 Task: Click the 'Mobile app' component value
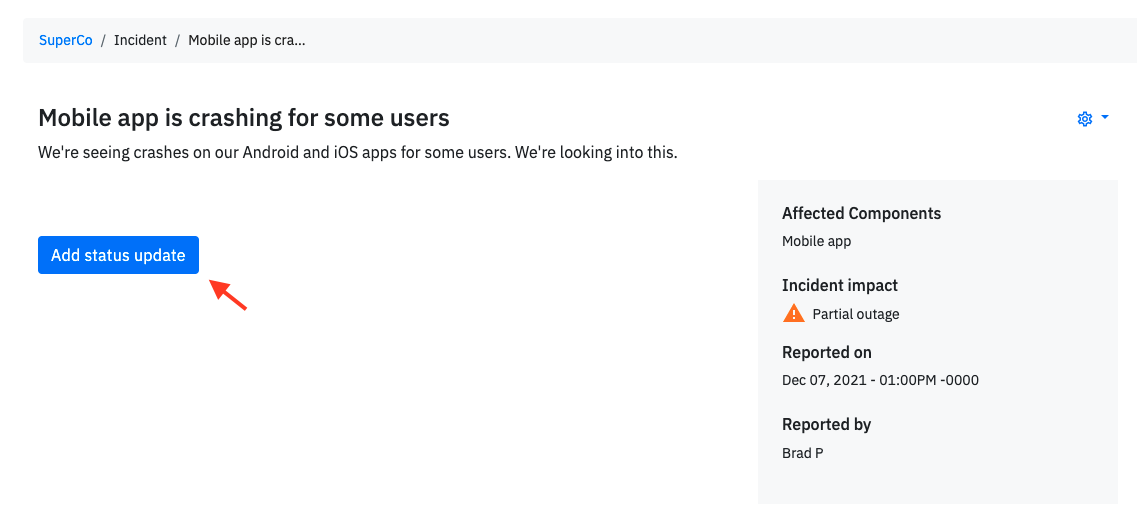click(x=816, y=242)
